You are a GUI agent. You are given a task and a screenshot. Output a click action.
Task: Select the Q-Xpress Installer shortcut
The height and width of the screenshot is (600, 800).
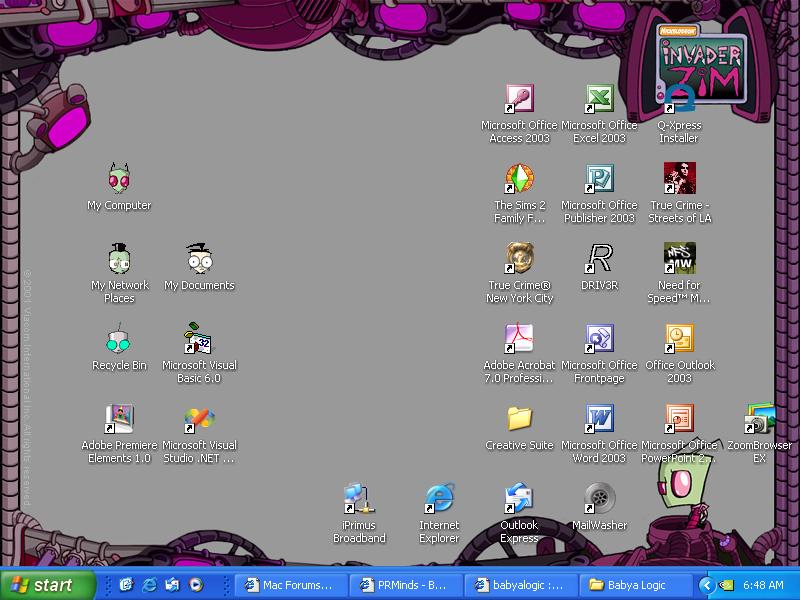[x=679, y=98]
